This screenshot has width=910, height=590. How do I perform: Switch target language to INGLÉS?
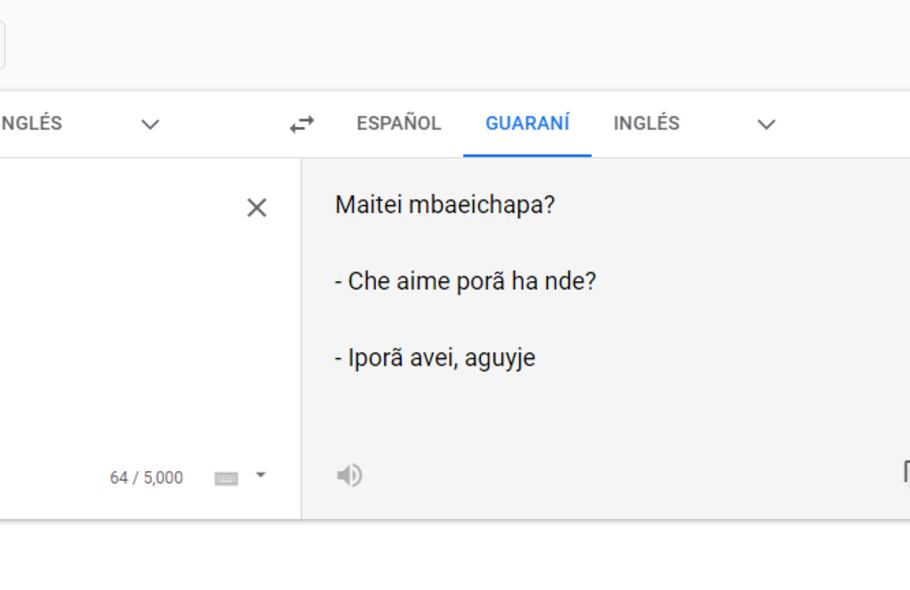(645, 123)
